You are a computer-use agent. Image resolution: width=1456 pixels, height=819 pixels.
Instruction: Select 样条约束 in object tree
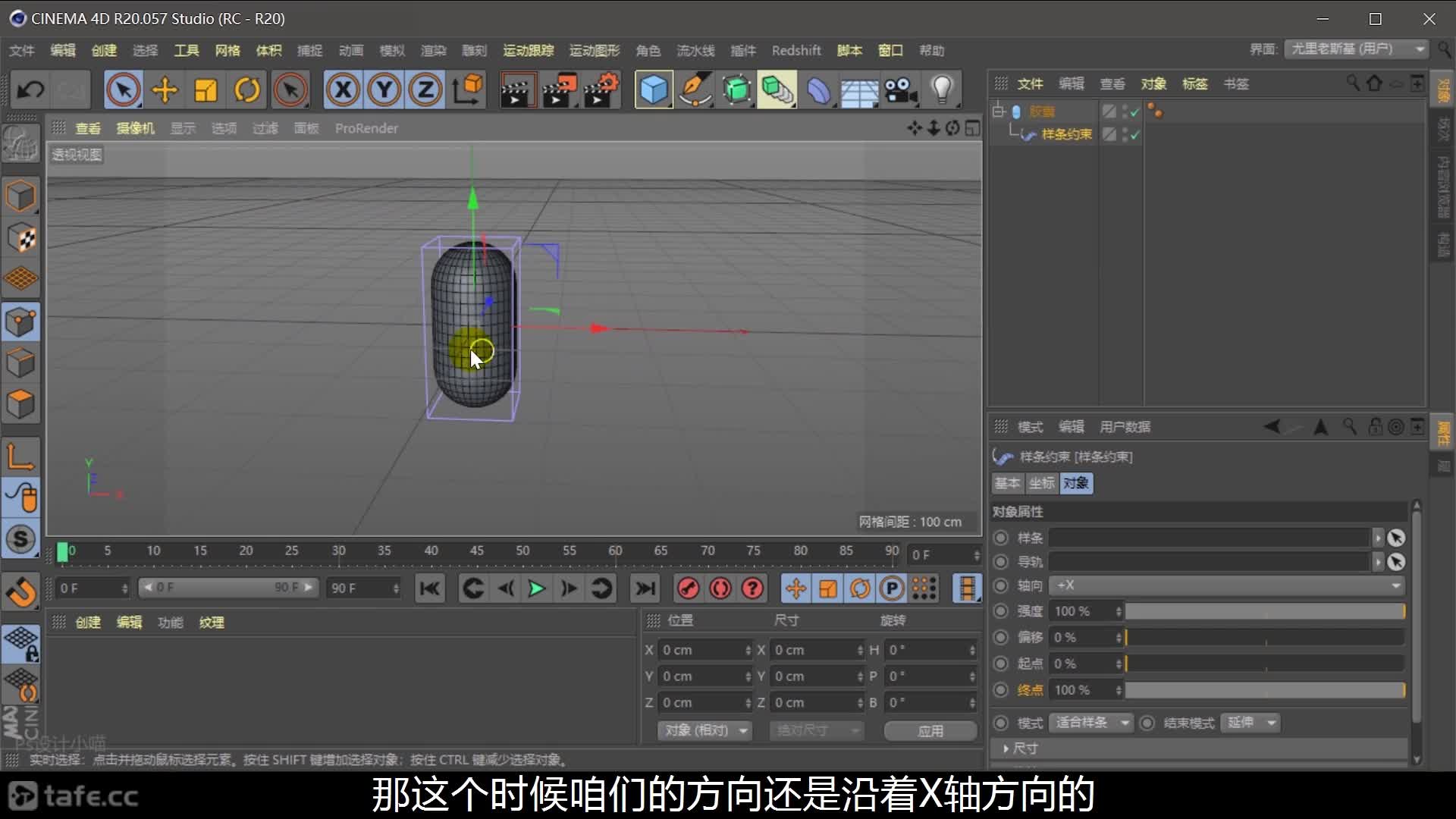tap(1066, 134)
